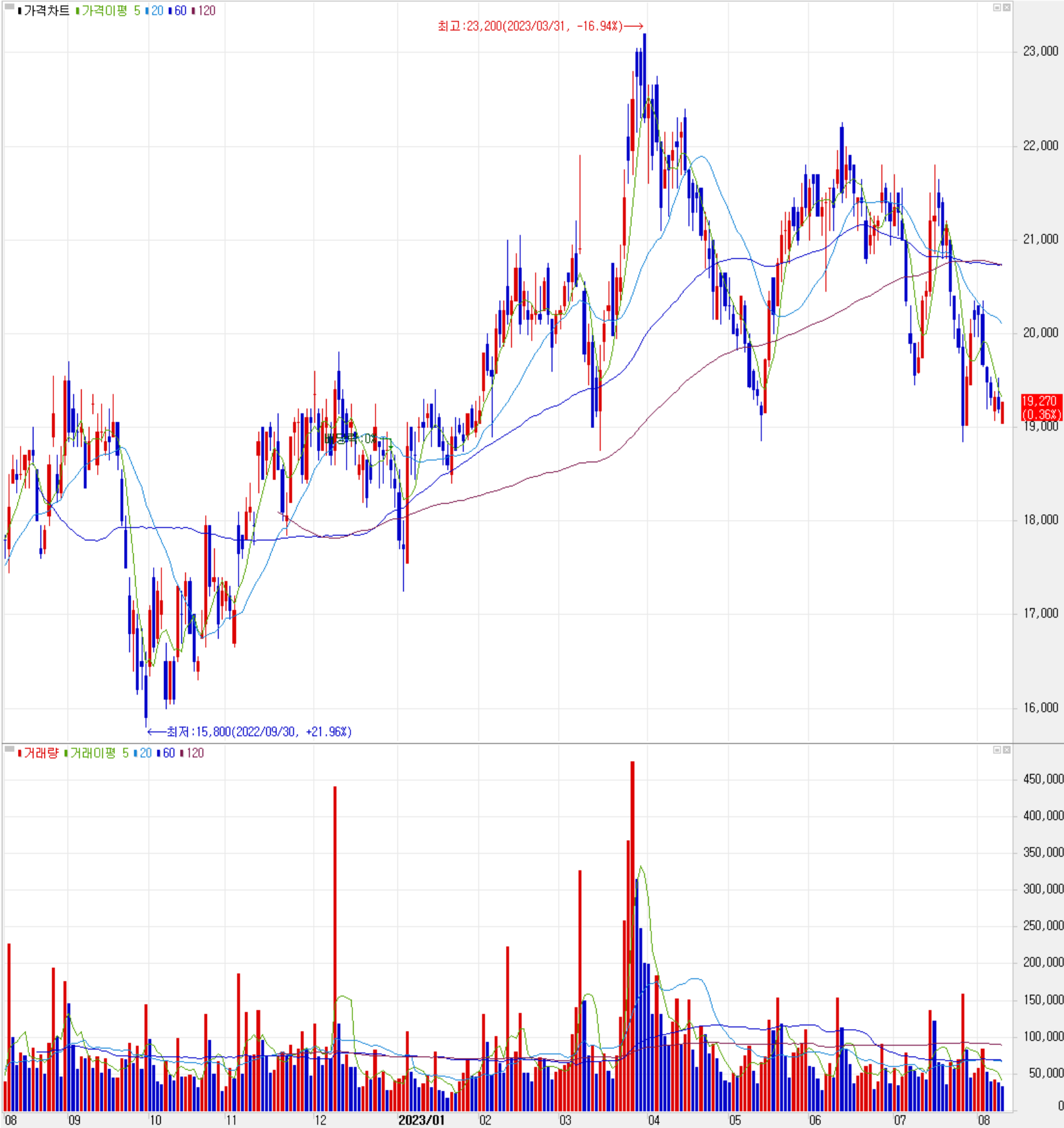Click the 300,000 volume axis label

1043,889
